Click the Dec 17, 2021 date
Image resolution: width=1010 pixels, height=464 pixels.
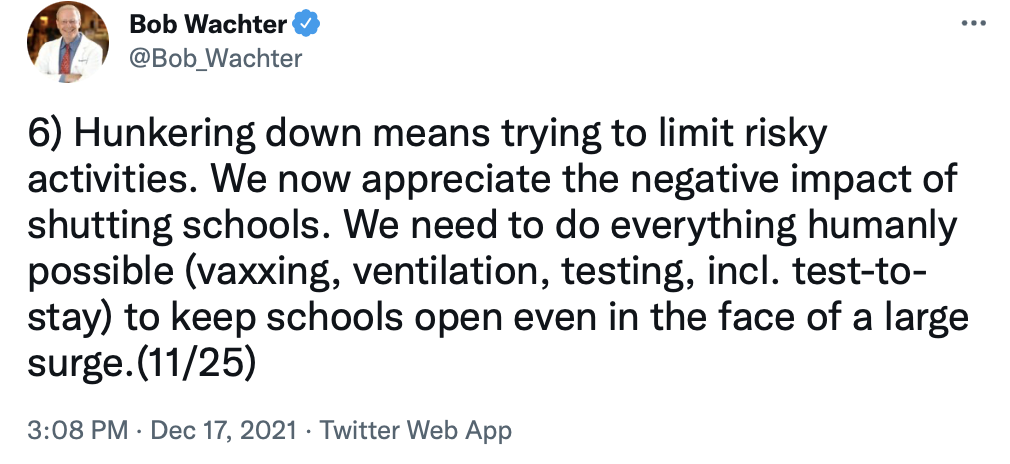point(225,431)
